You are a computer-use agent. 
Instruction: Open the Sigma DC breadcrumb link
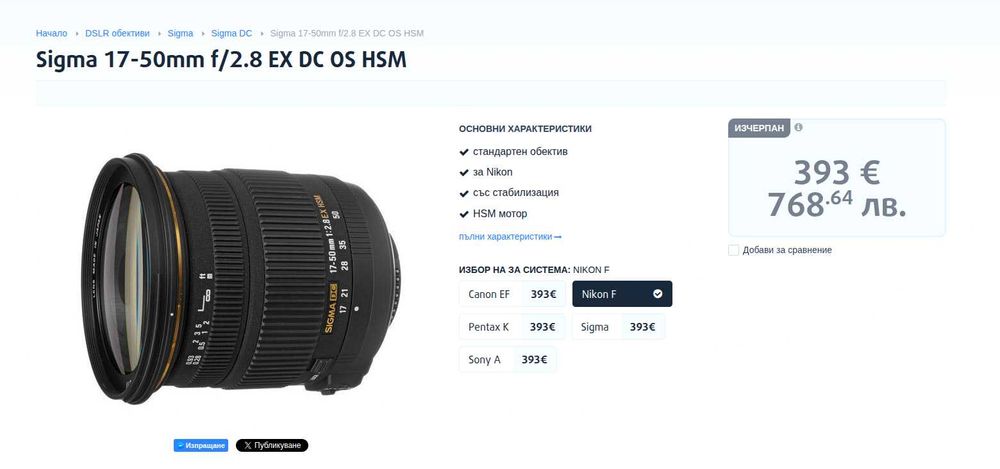(232, 33)
